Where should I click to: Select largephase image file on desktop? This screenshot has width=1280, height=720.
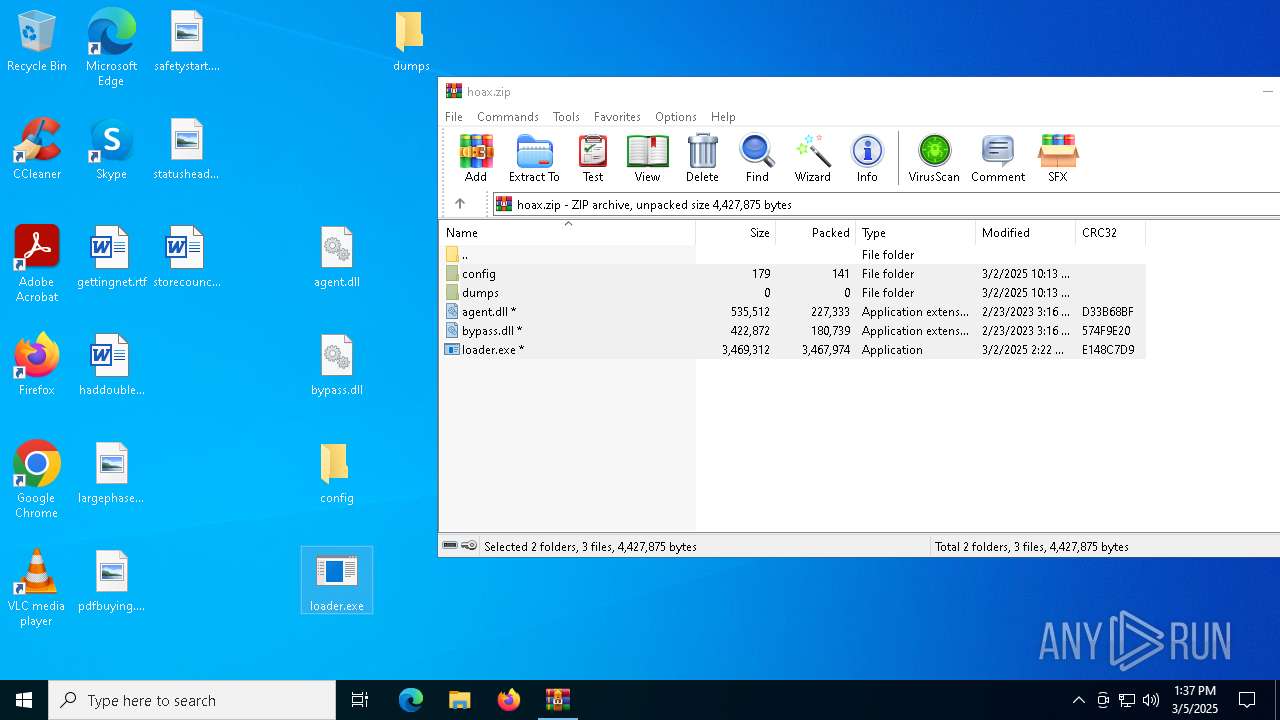[111, 473]
